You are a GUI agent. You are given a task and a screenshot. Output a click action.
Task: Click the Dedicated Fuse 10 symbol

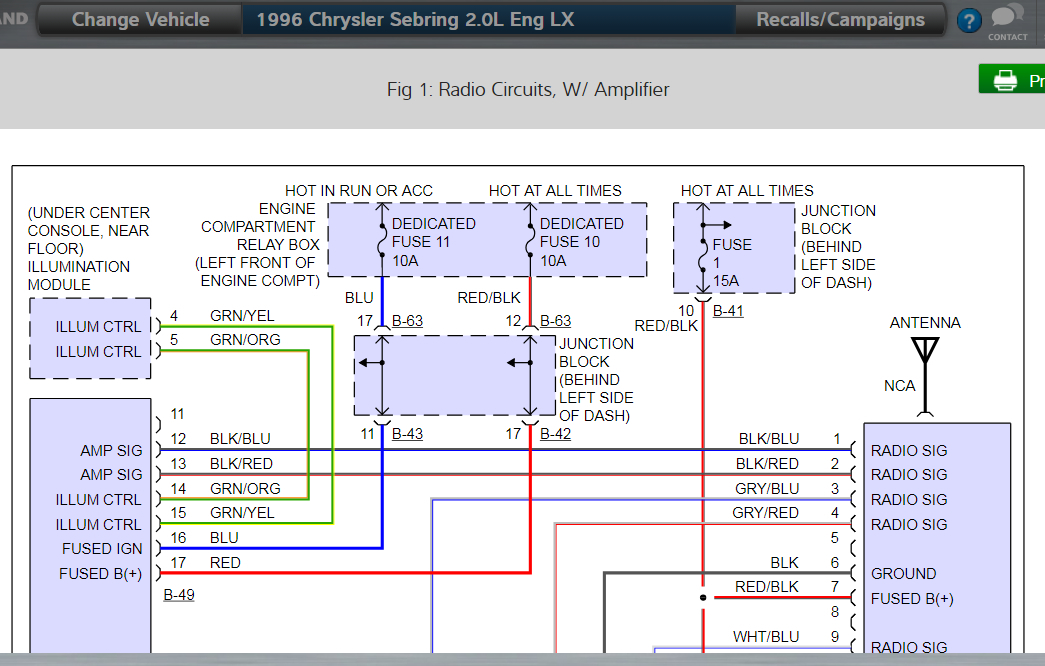click(530, 240)
